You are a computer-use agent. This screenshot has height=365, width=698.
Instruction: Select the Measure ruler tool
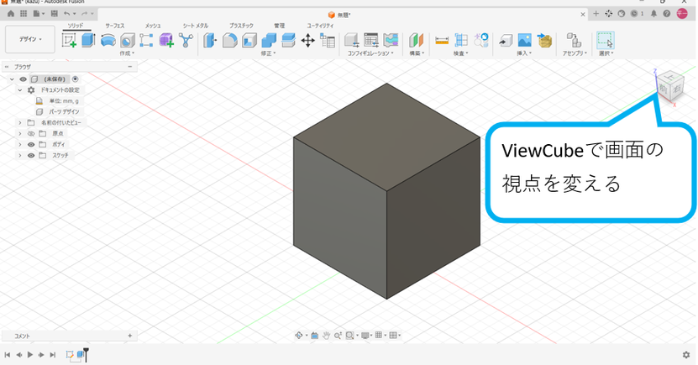point(442,41)
